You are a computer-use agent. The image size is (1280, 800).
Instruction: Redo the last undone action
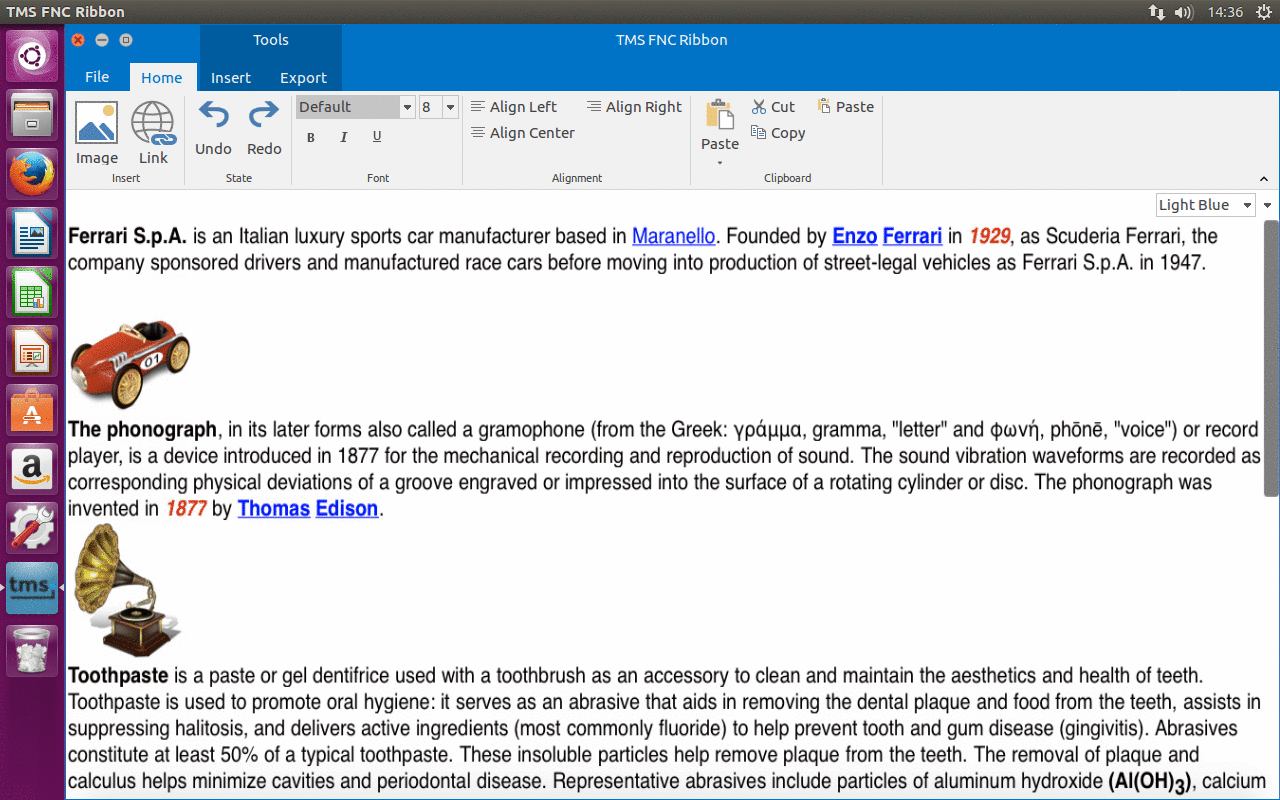[264, 127]
